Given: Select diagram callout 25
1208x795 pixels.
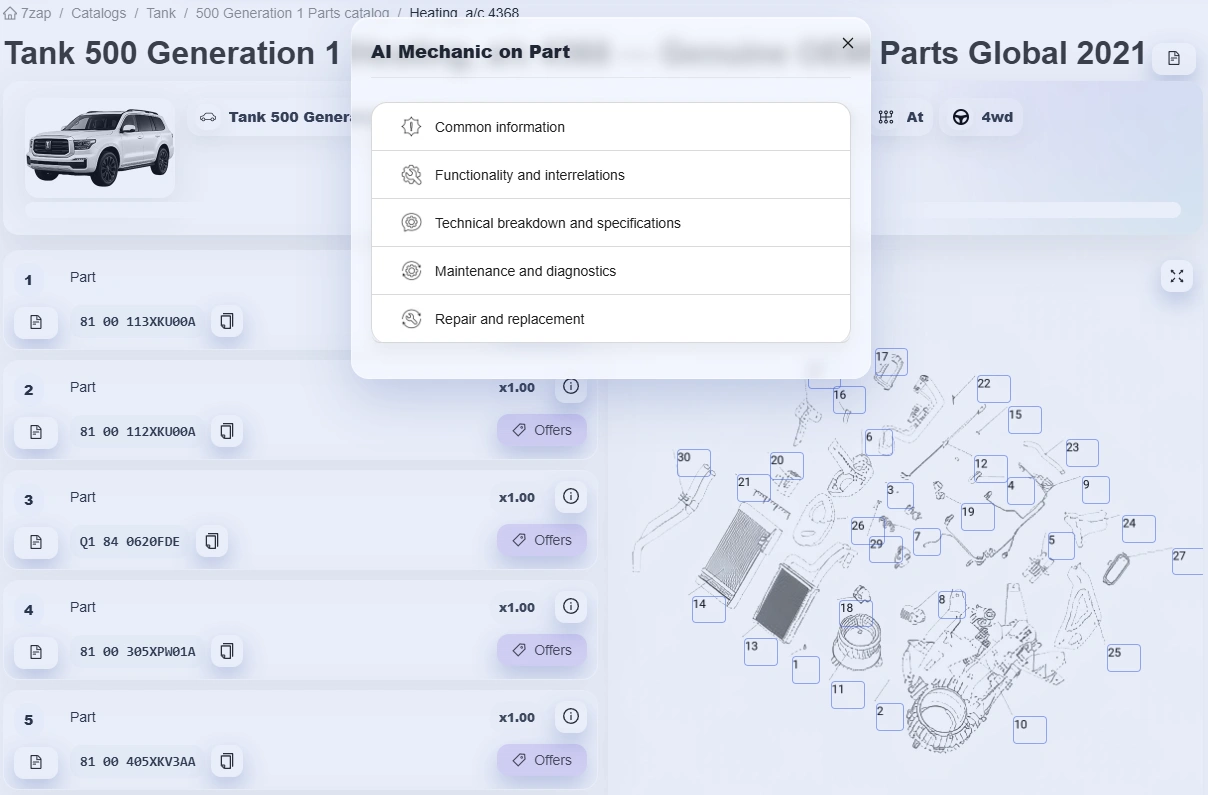Looking at the screenshot, I should [1123, 658].
